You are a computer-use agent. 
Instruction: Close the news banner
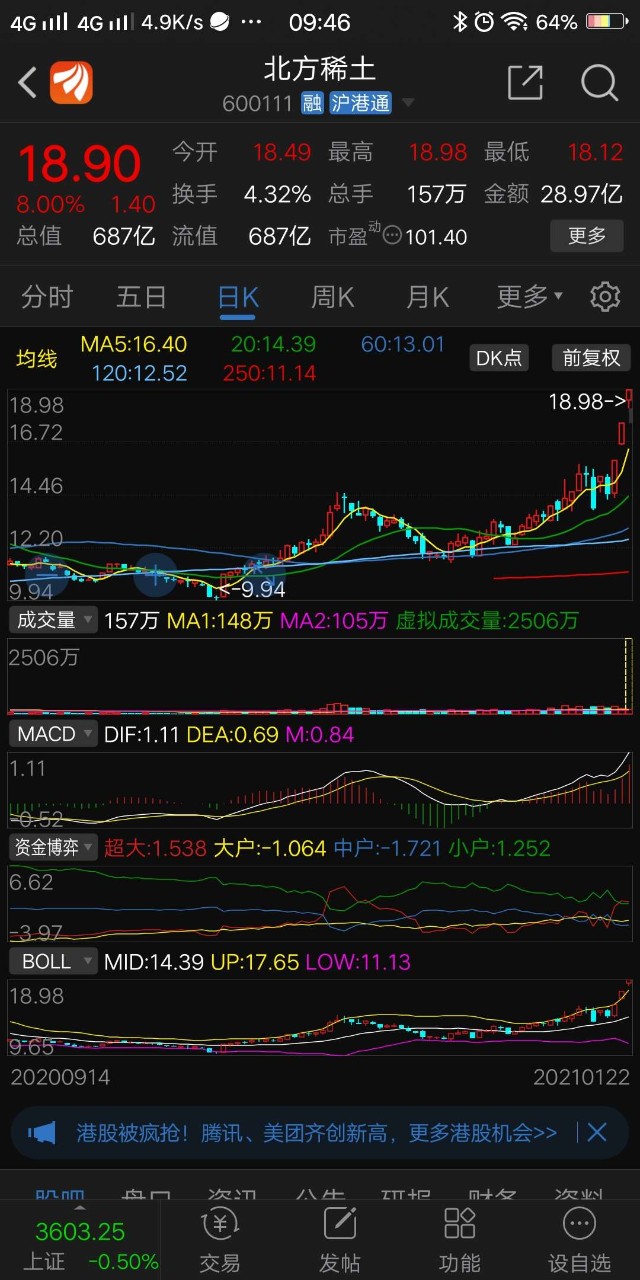(x=597, y=1133)
